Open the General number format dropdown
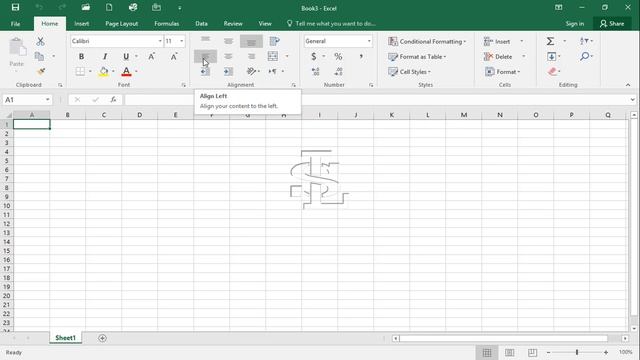Image resolution: width=640 pixels, height=360 pixels. pos(369,41)
